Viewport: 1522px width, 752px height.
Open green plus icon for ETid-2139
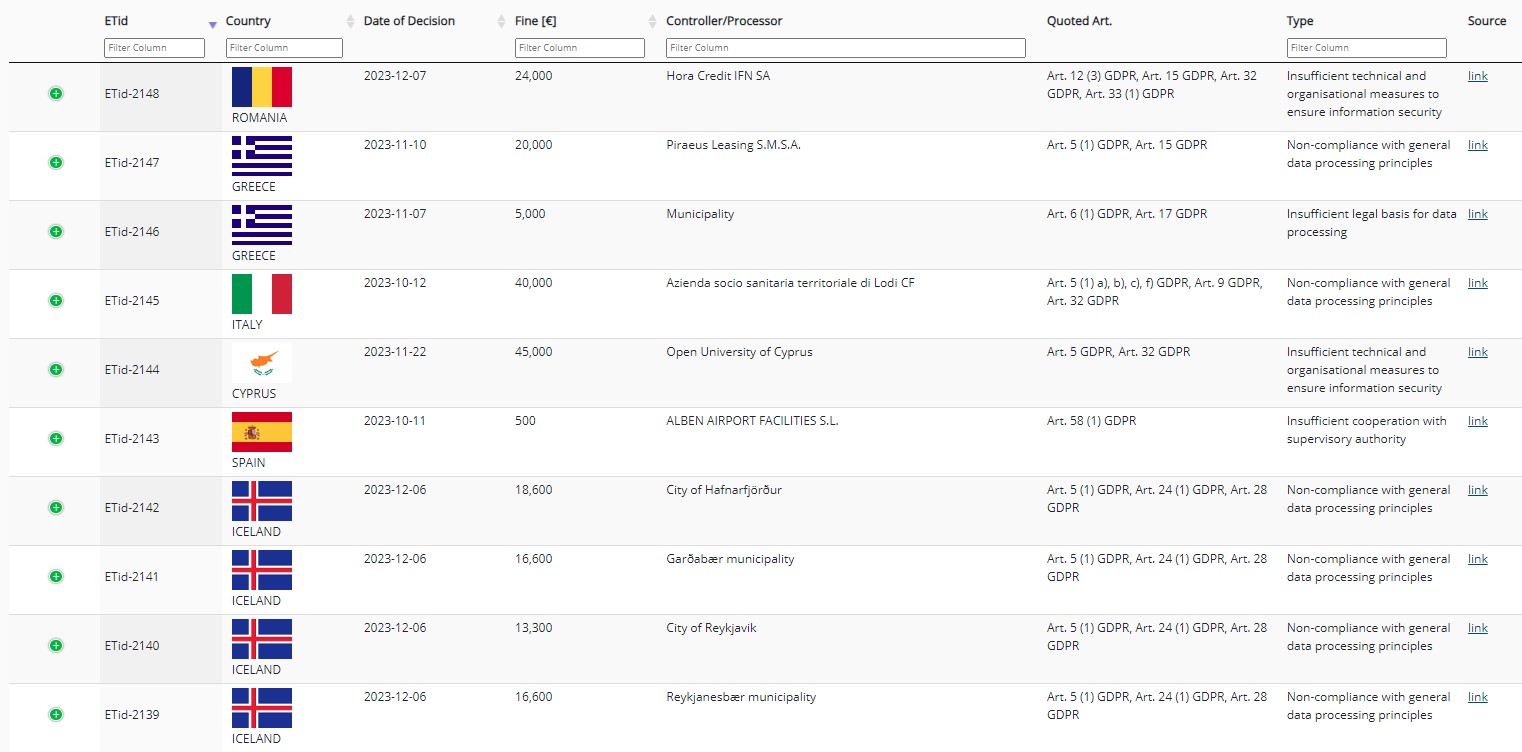[x=56, y=715]
